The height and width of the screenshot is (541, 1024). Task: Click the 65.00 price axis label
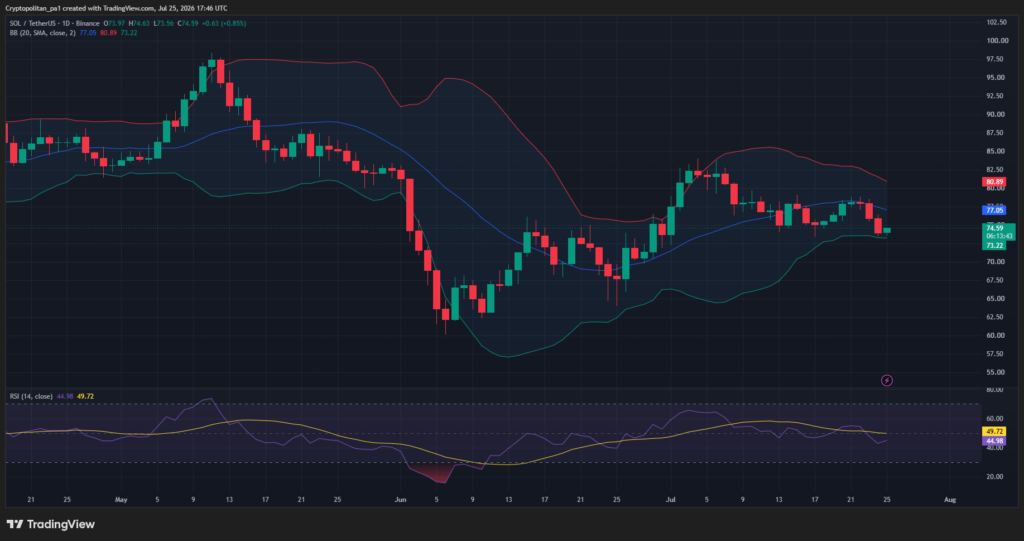[995, 299]
